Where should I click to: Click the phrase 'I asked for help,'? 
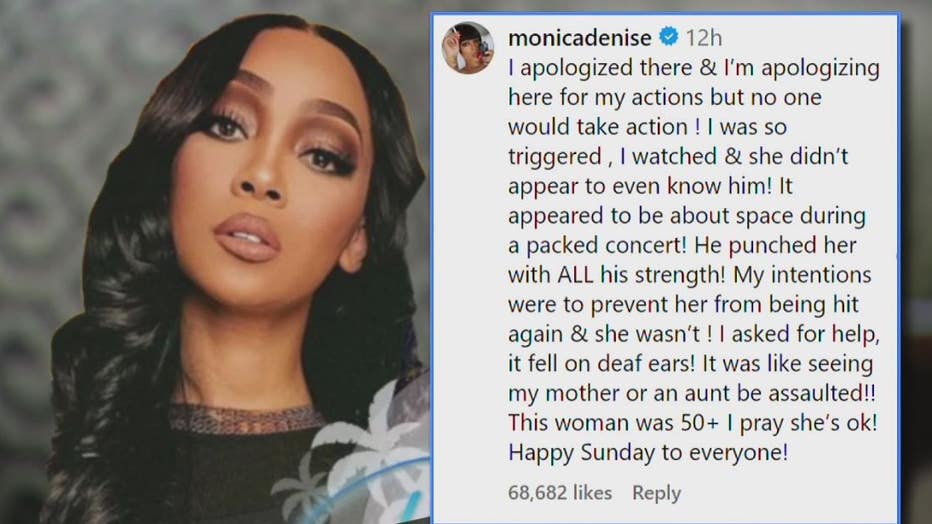click(799, 334)
